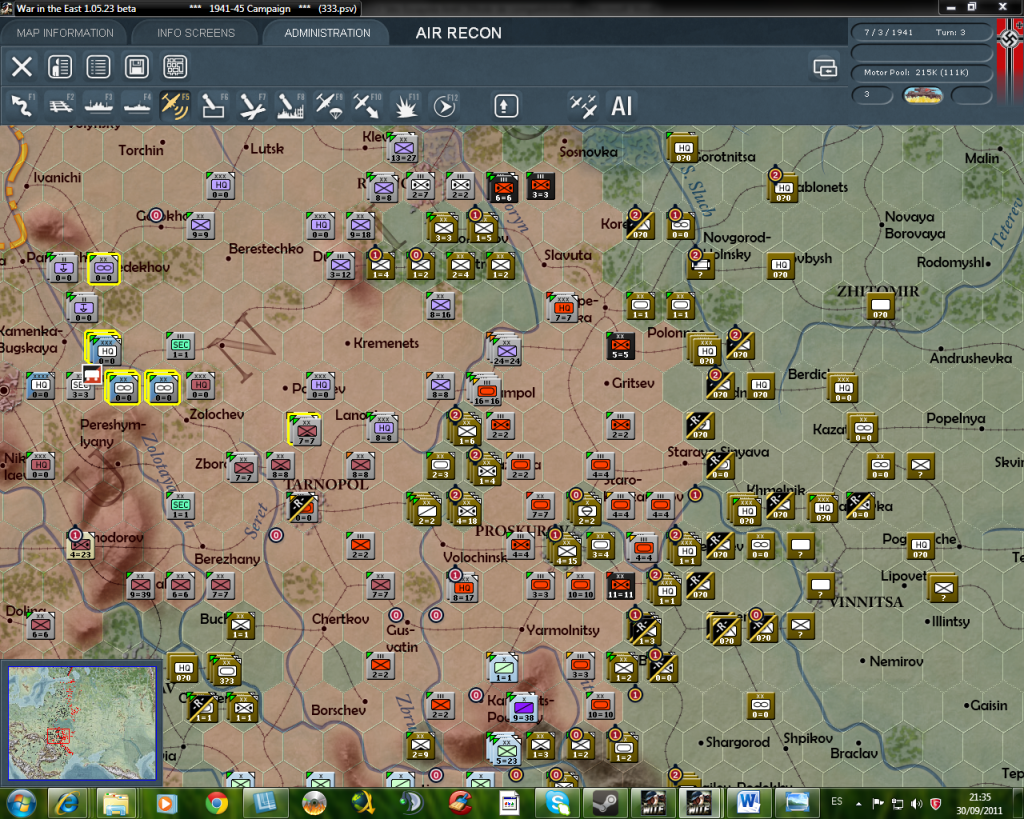Open Skype from the taskbar
1024x819 pixels.
pyautogui.click(x=557, y=804)
